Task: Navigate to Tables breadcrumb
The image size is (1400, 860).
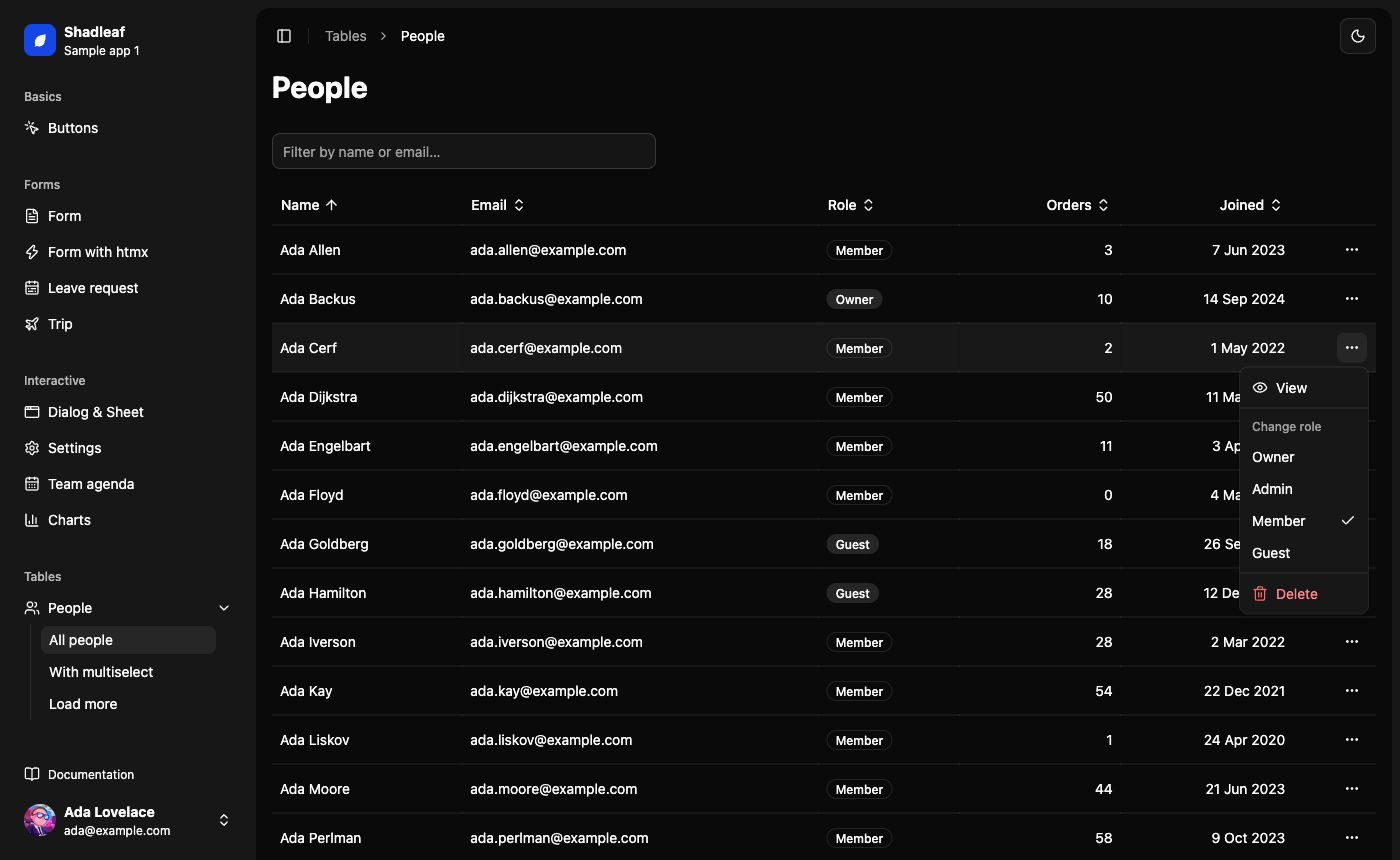Action: pos(346,36)
